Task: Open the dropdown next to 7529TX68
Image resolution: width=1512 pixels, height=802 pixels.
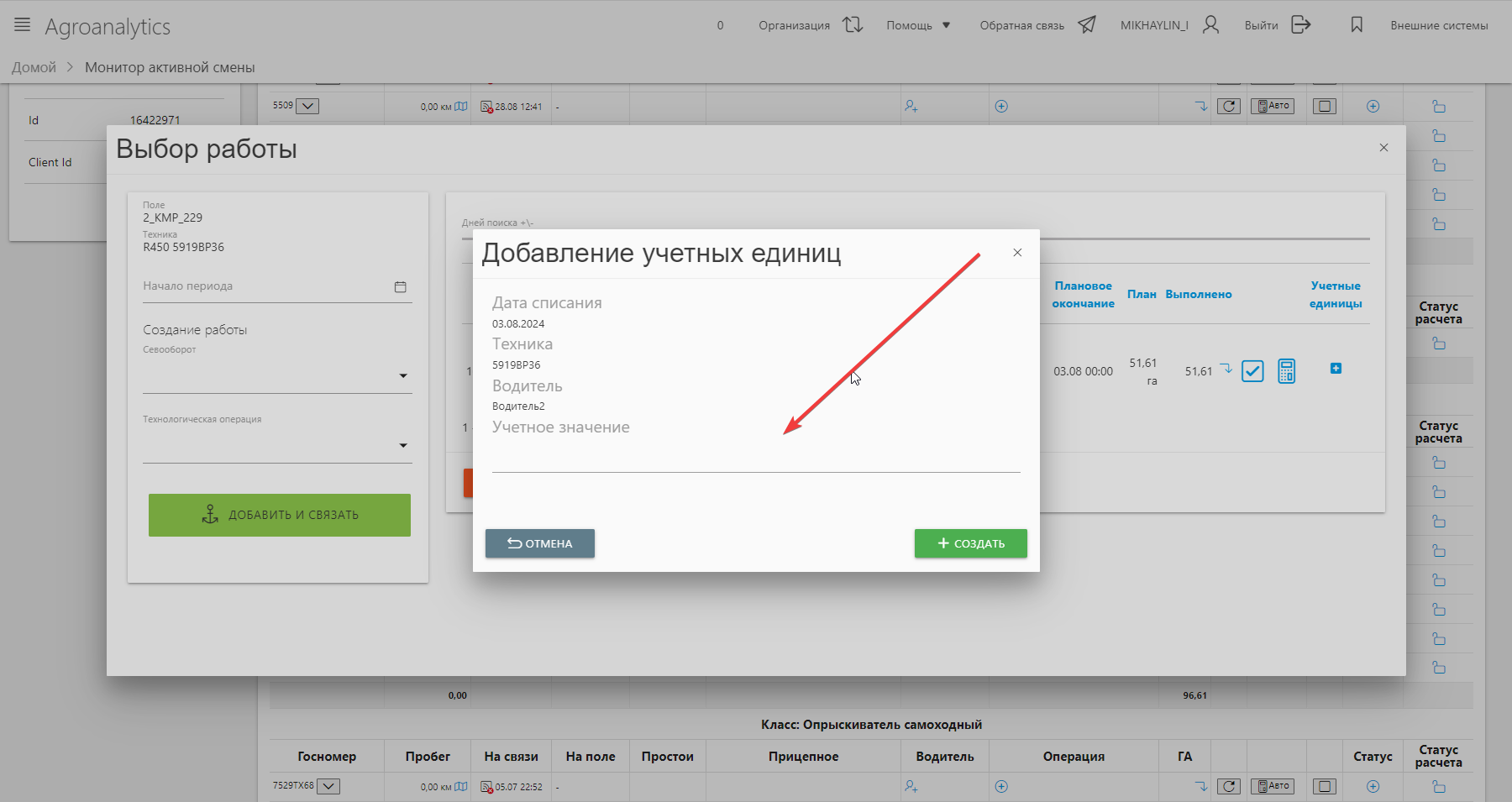Action: (328, 787)
